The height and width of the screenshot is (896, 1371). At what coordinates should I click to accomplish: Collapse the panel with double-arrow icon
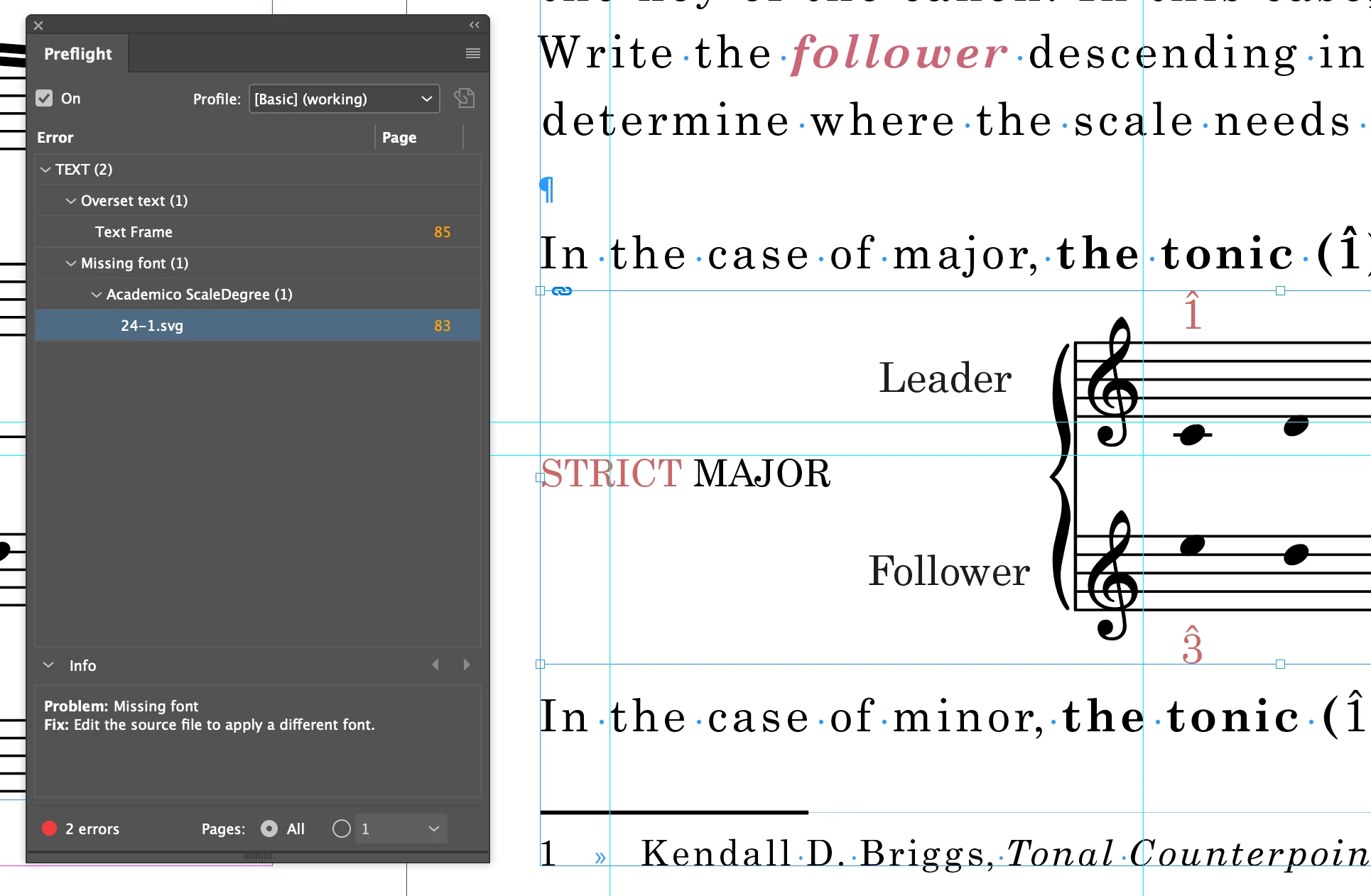[474, 25]
